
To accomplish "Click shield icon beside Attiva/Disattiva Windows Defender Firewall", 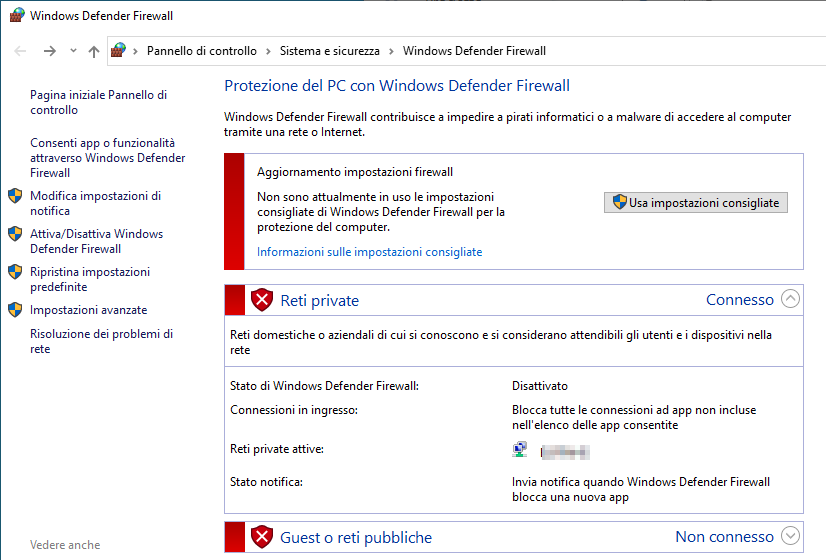I will coord(15,234).
